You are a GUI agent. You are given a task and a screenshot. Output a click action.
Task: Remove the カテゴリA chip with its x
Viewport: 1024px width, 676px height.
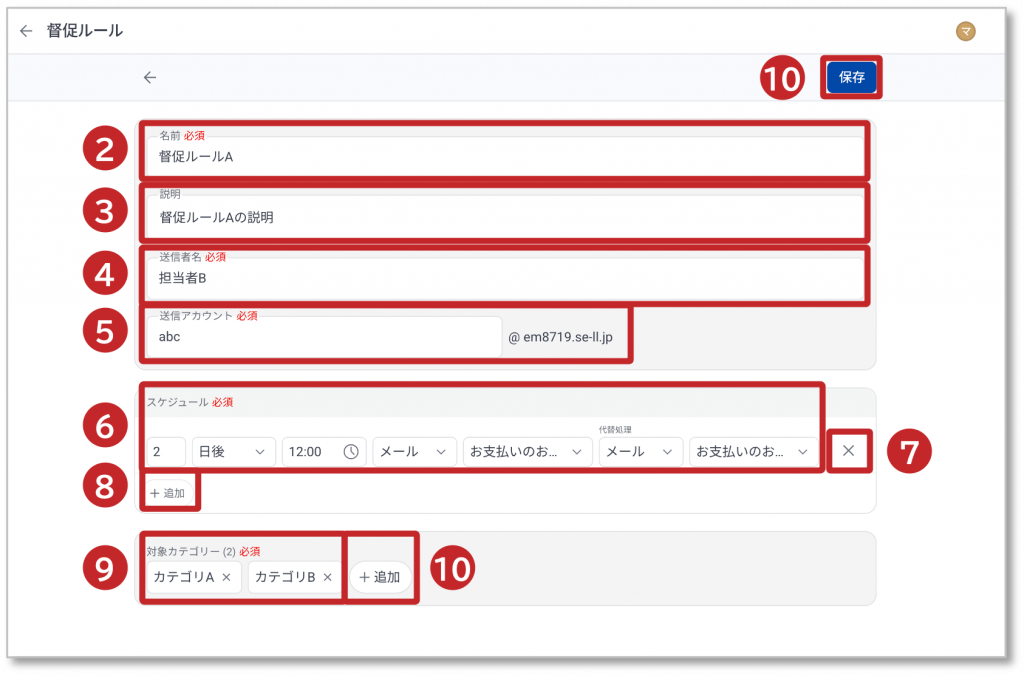pos(226,577)
